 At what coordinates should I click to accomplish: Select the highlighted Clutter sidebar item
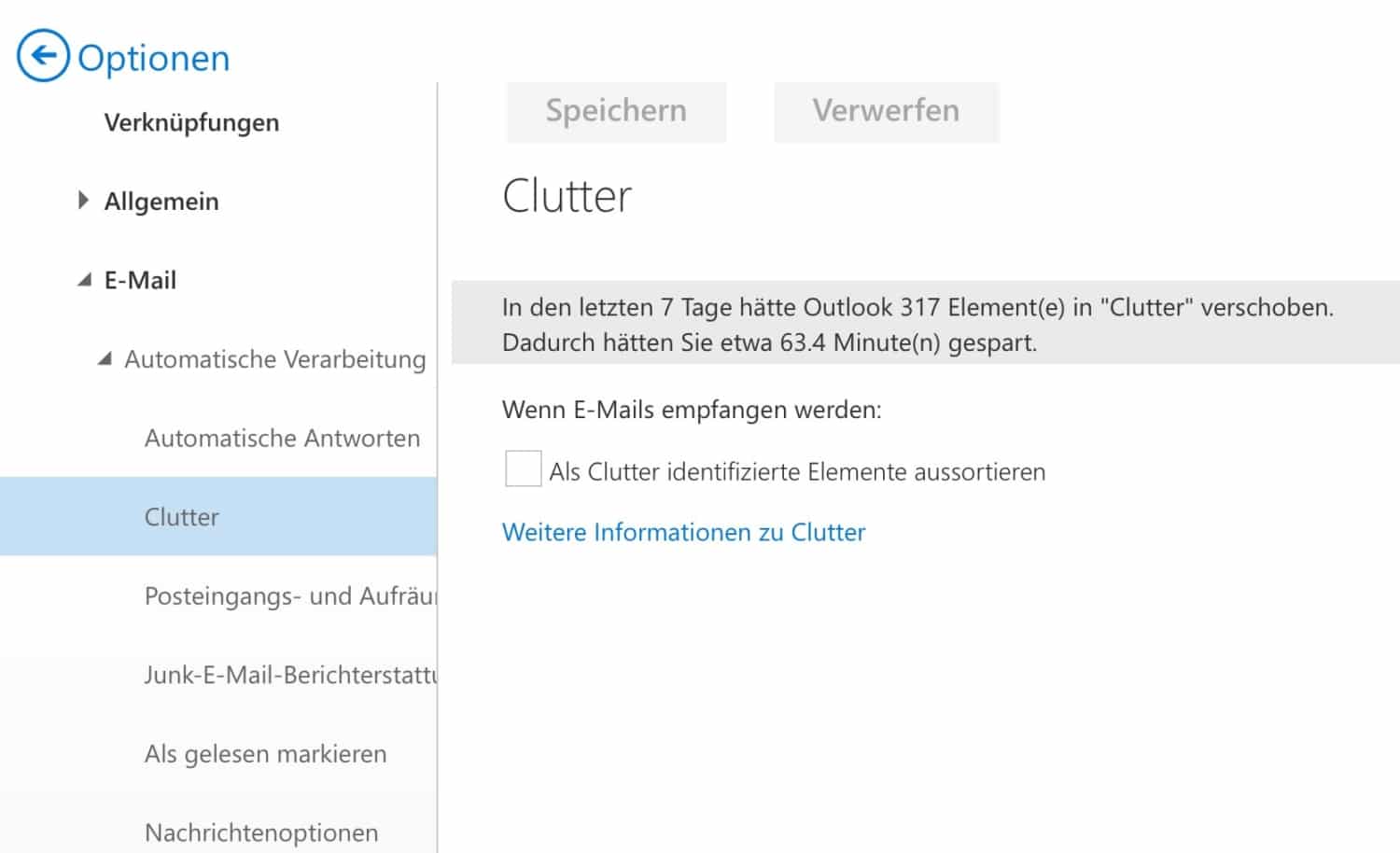pyautogui.click(x=182, y=517)
